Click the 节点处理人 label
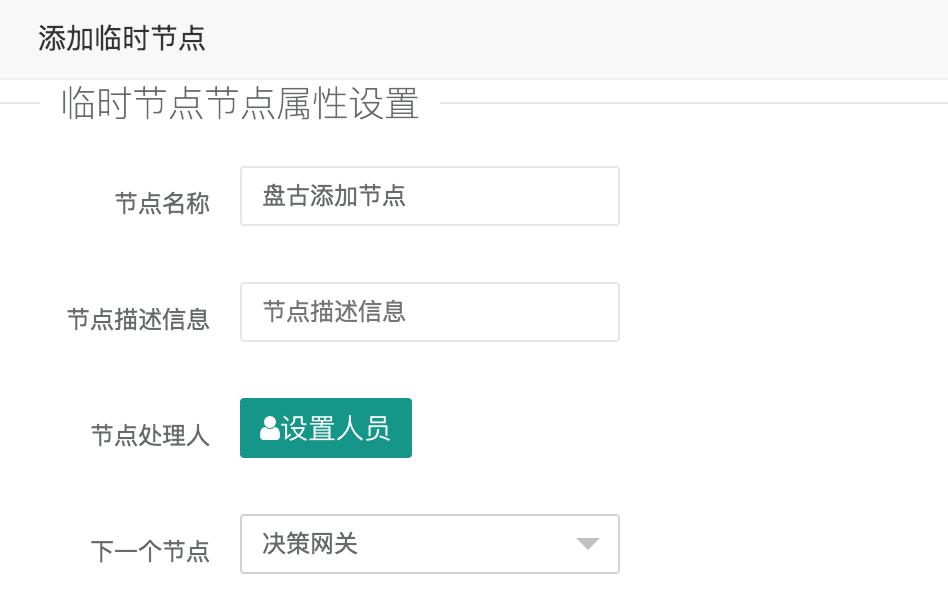948x602 pixels. [x=151, y=435]
